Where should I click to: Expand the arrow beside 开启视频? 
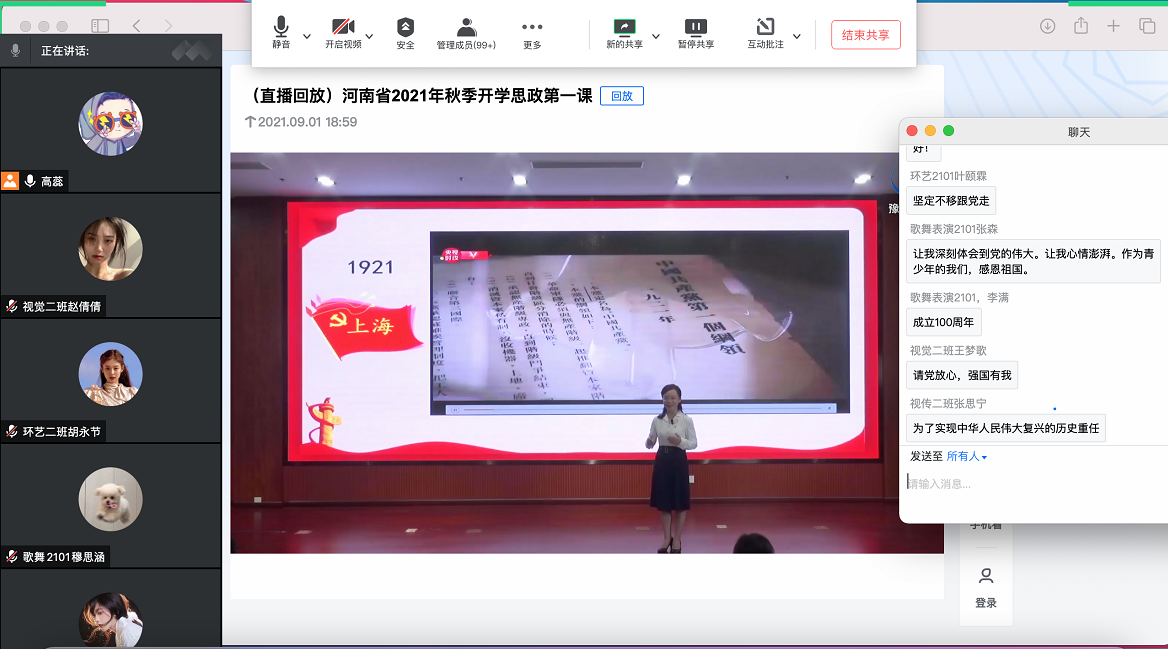[369, 36]
